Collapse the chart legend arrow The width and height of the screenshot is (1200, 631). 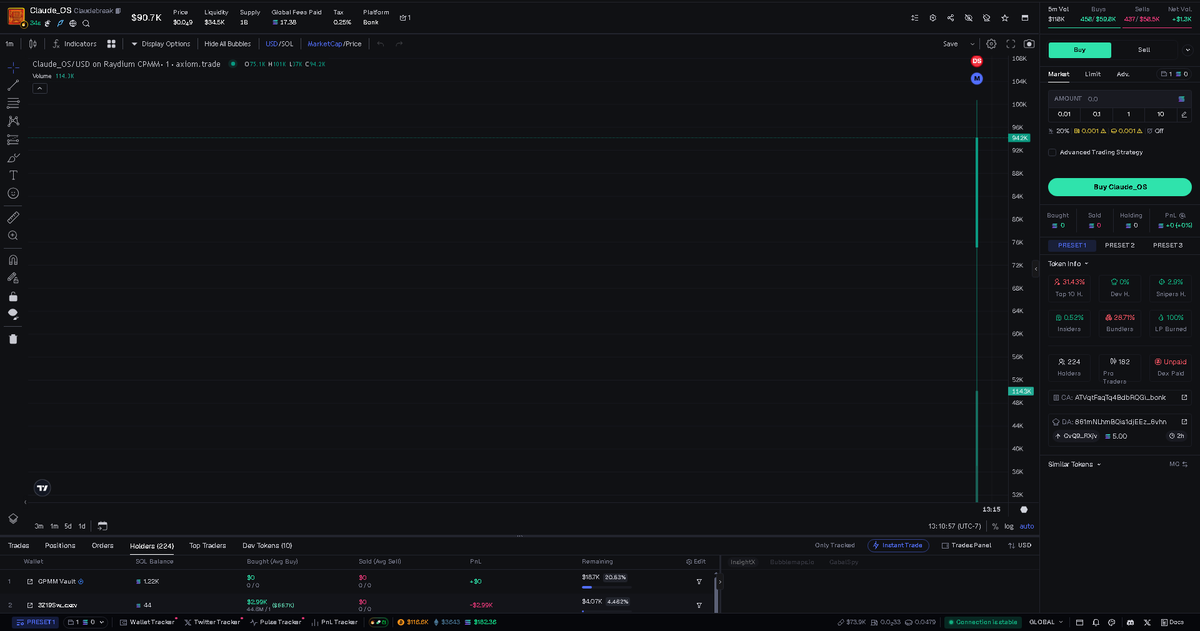click(x=40, y=88)
